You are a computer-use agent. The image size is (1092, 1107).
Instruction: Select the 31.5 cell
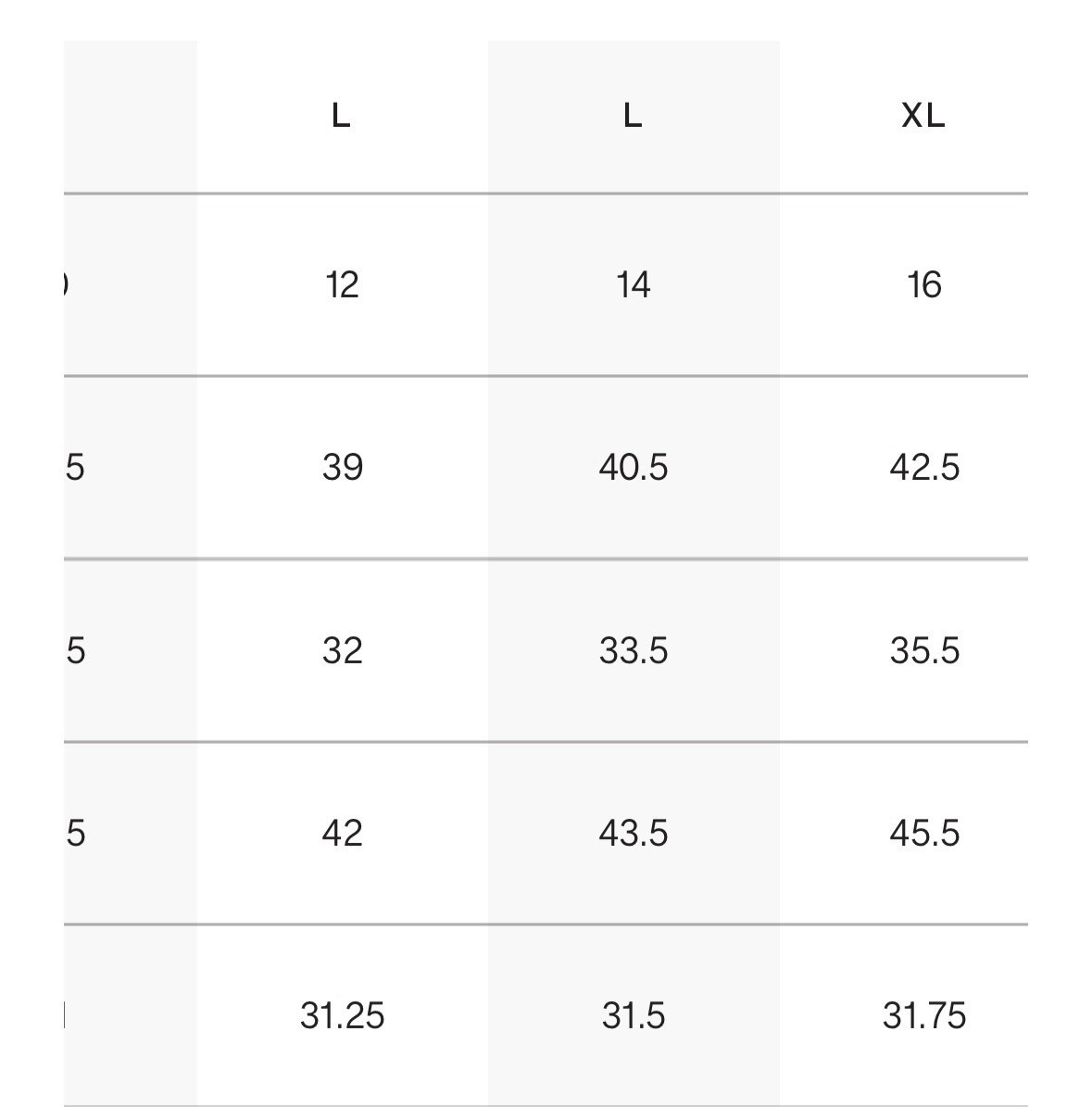(x=634, y=1015)
